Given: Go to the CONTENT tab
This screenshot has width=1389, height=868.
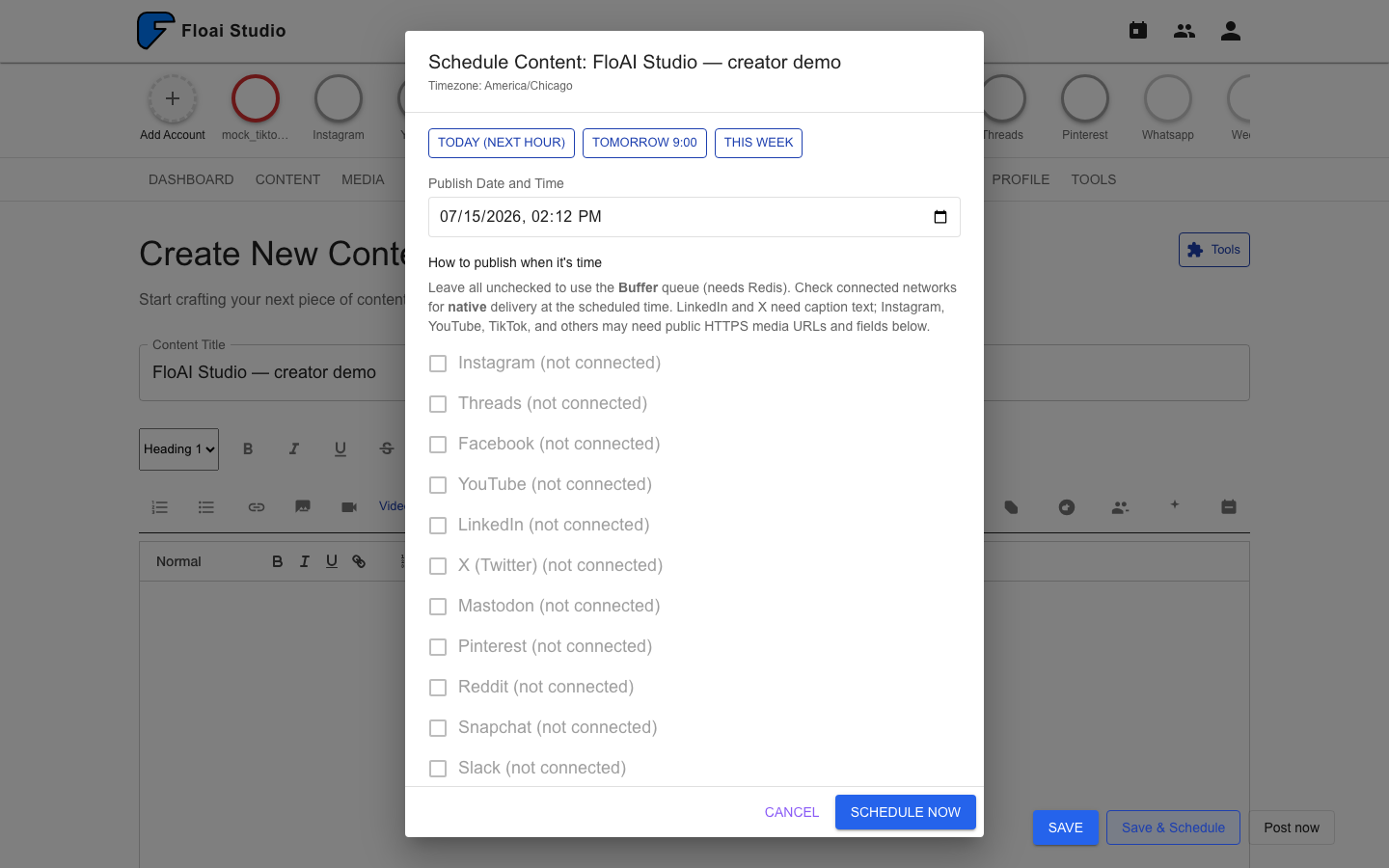Looking at the screenshot, I should point(287,179).
